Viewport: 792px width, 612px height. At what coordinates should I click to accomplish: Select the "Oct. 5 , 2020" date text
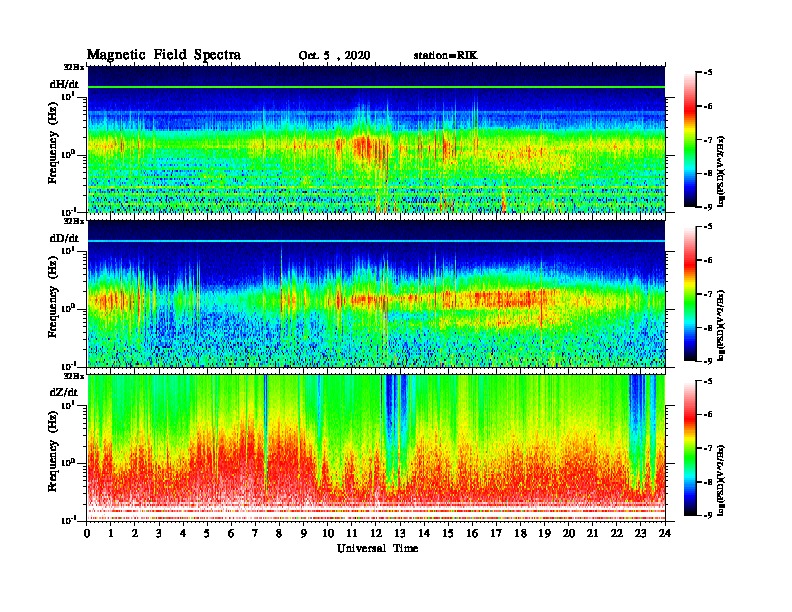[334, 56]
